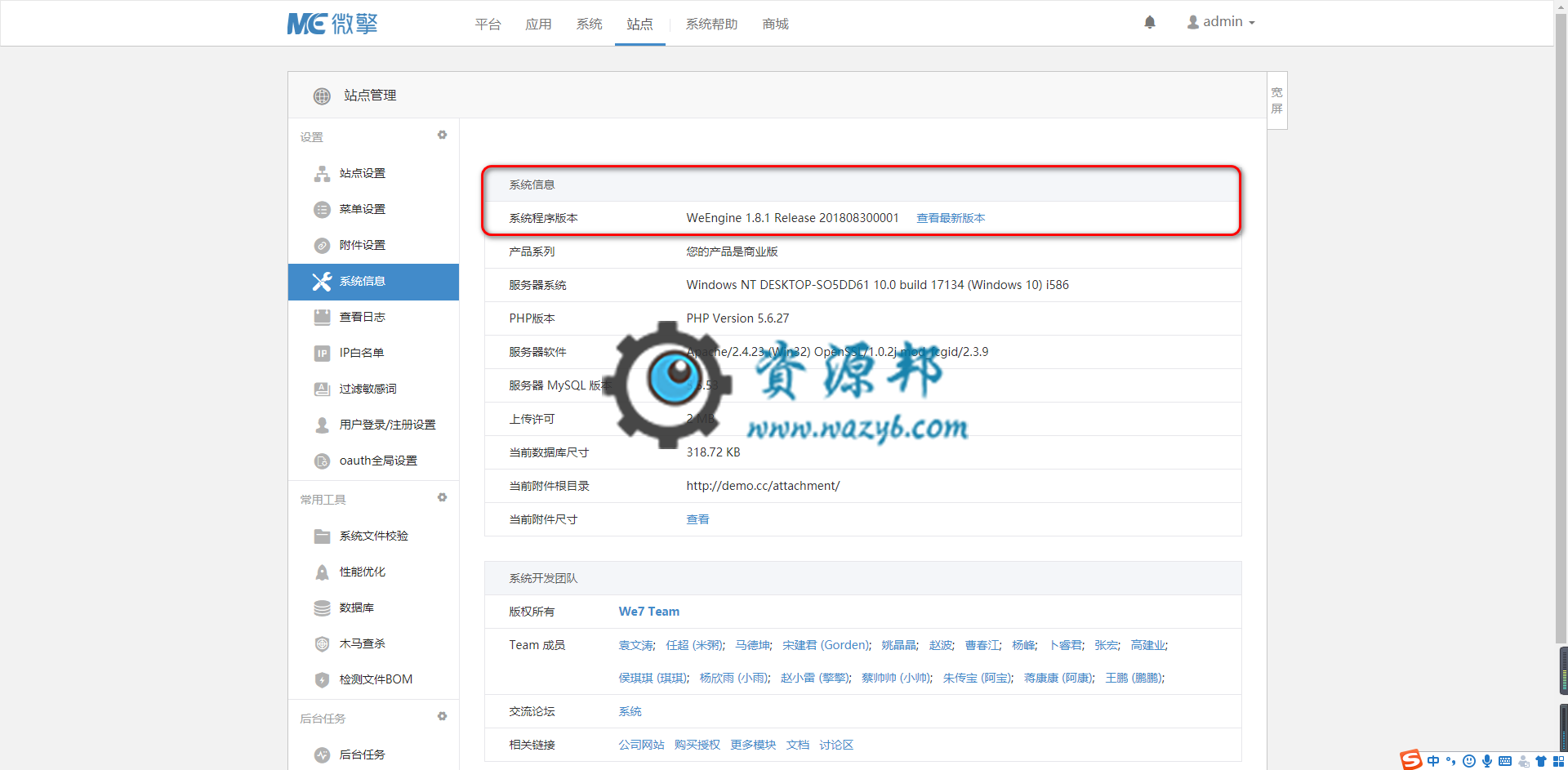Click the IP白名单 icon
This screenshot has width=1568, height=770.
pyautogui.click(x=323, y=354)
